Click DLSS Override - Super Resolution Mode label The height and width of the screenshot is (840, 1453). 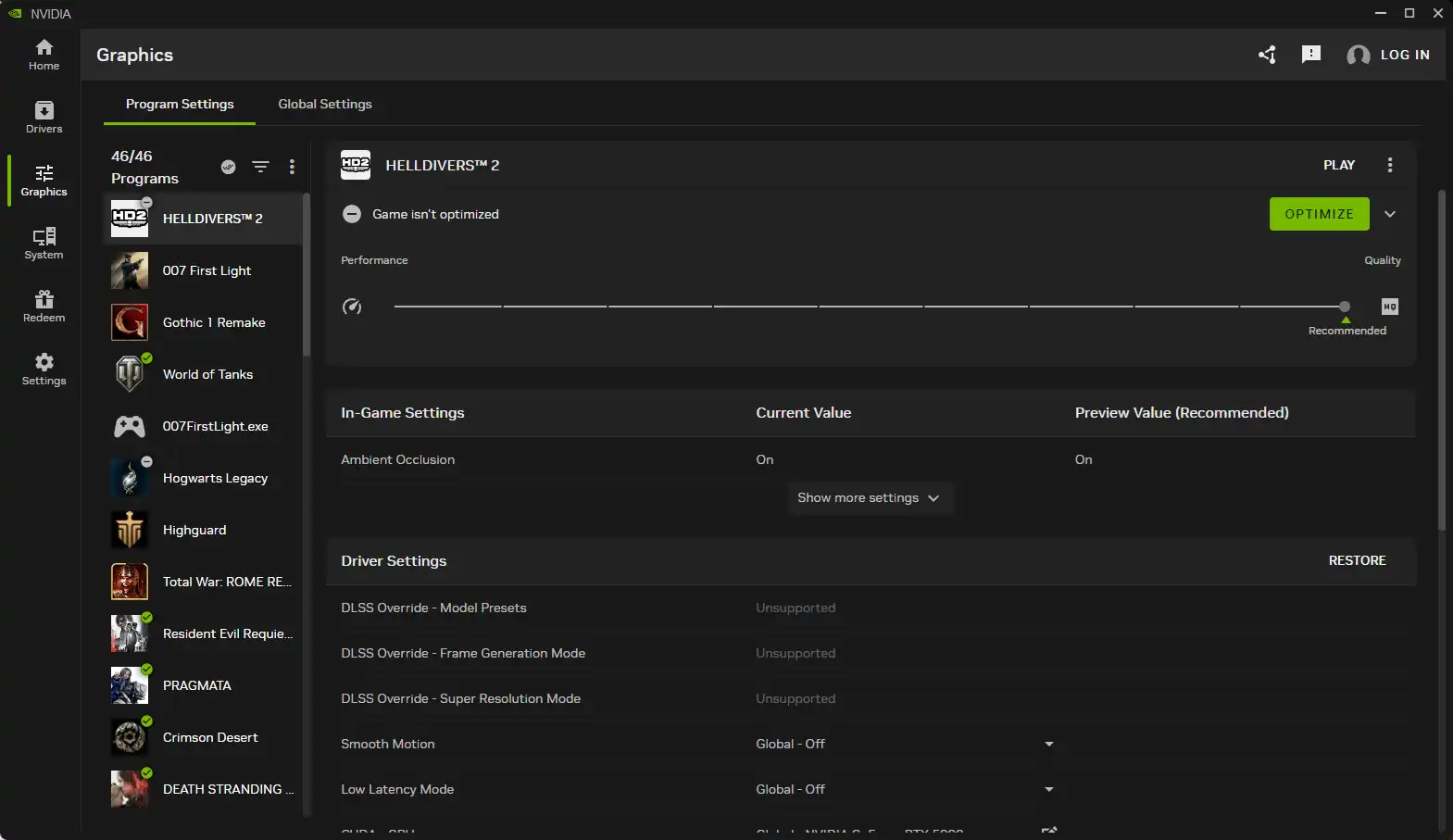(x=460, y=698)
